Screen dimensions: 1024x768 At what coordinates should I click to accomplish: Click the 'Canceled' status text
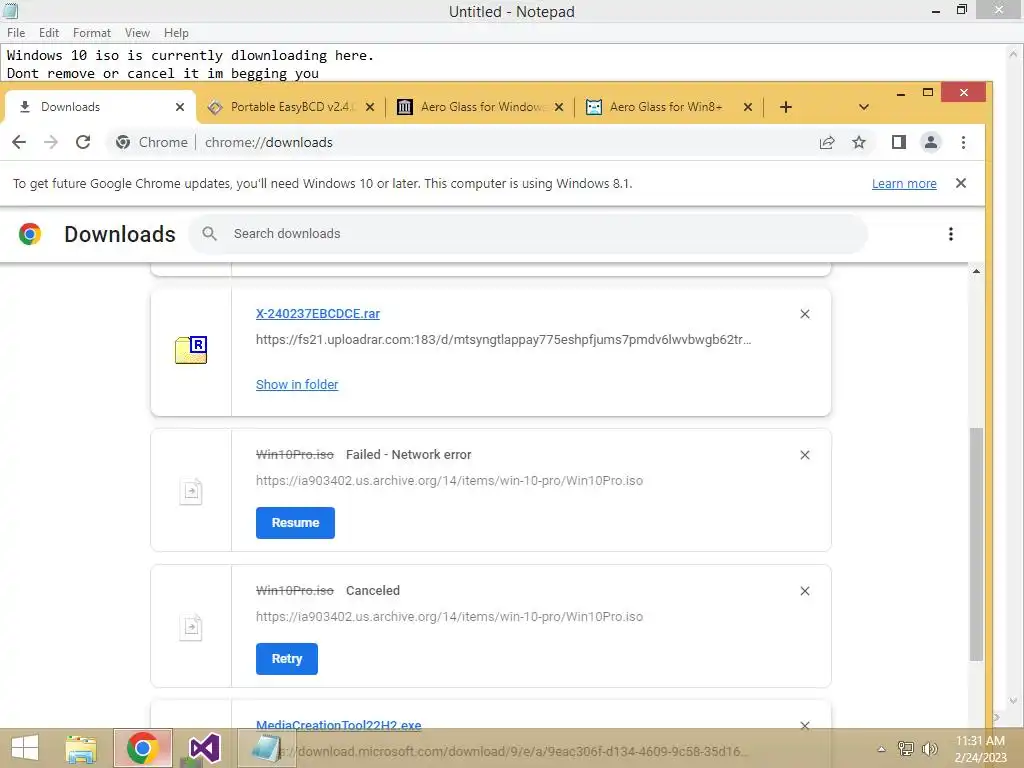(372, 590)
